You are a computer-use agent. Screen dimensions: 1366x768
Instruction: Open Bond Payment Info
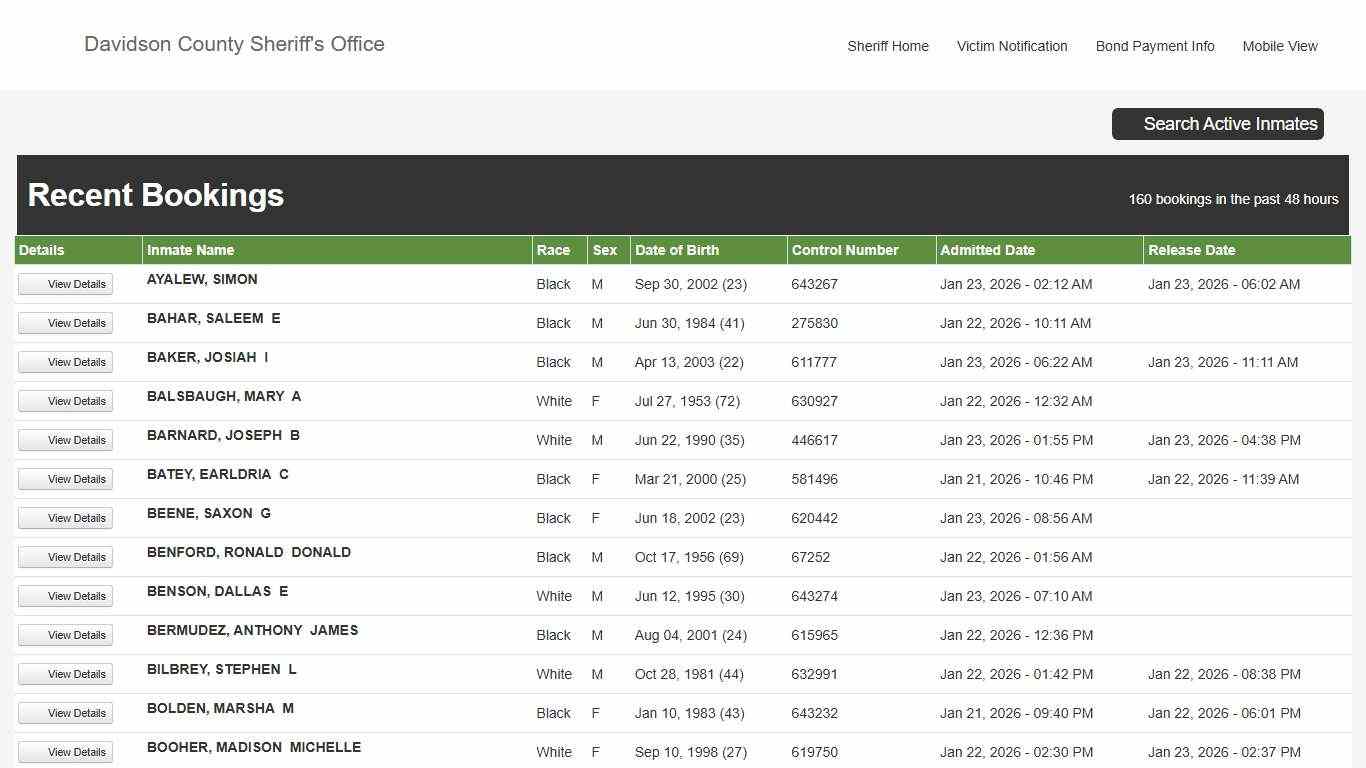[x=1154, y=46]
